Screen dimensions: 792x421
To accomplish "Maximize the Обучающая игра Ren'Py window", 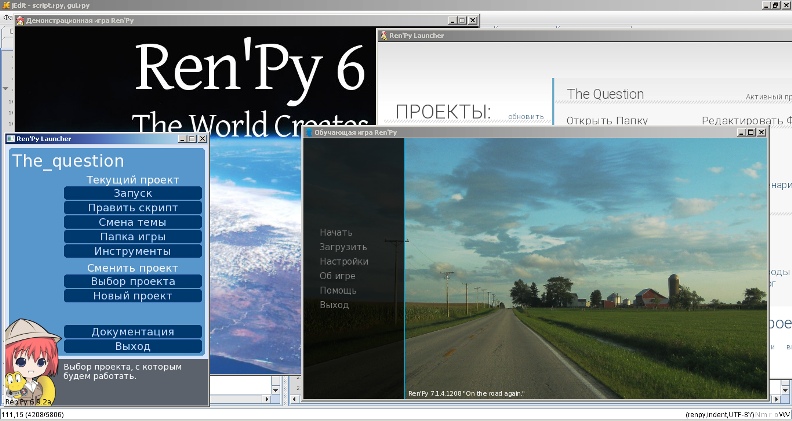I will tap(751, 132).
